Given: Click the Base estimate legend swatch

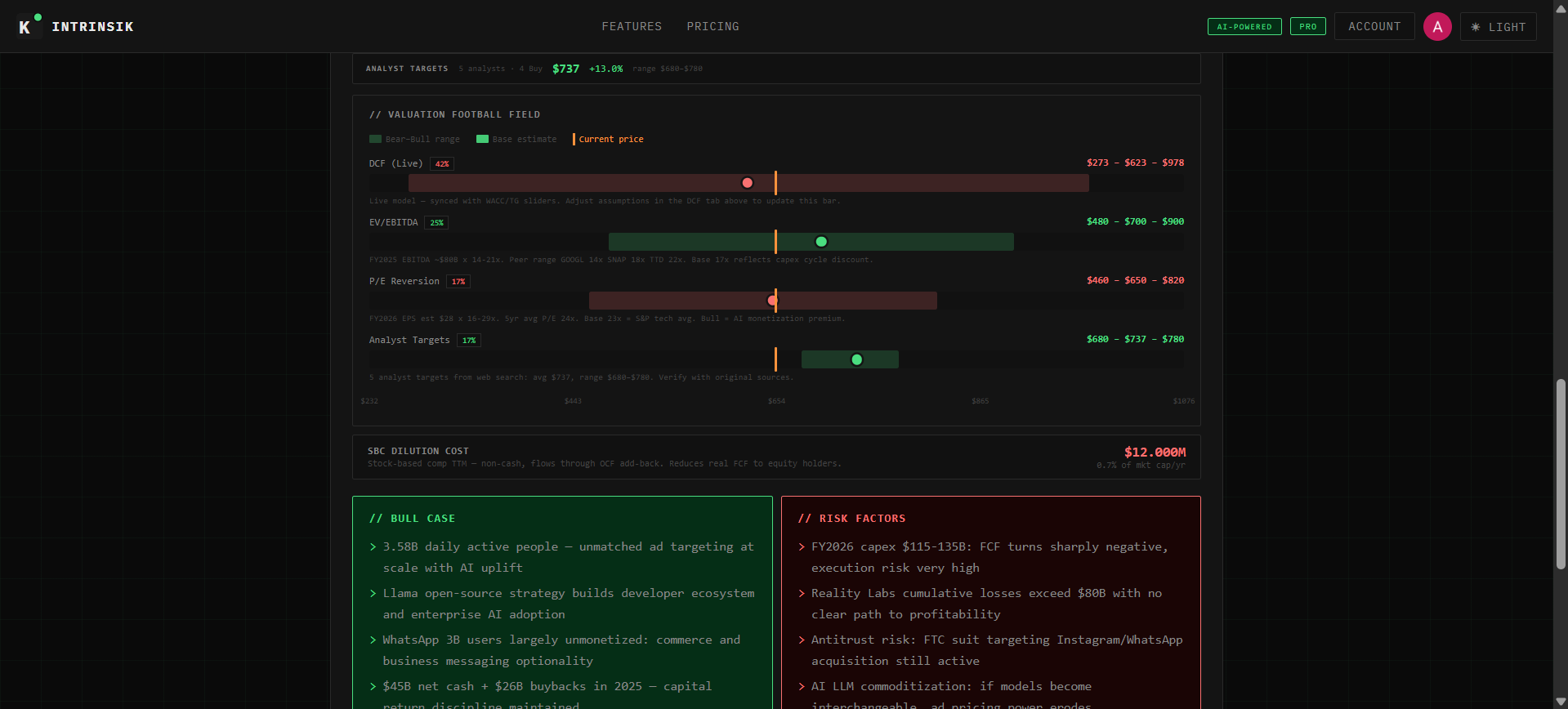Looking at the screenshot, I should (x=482, y=139).
